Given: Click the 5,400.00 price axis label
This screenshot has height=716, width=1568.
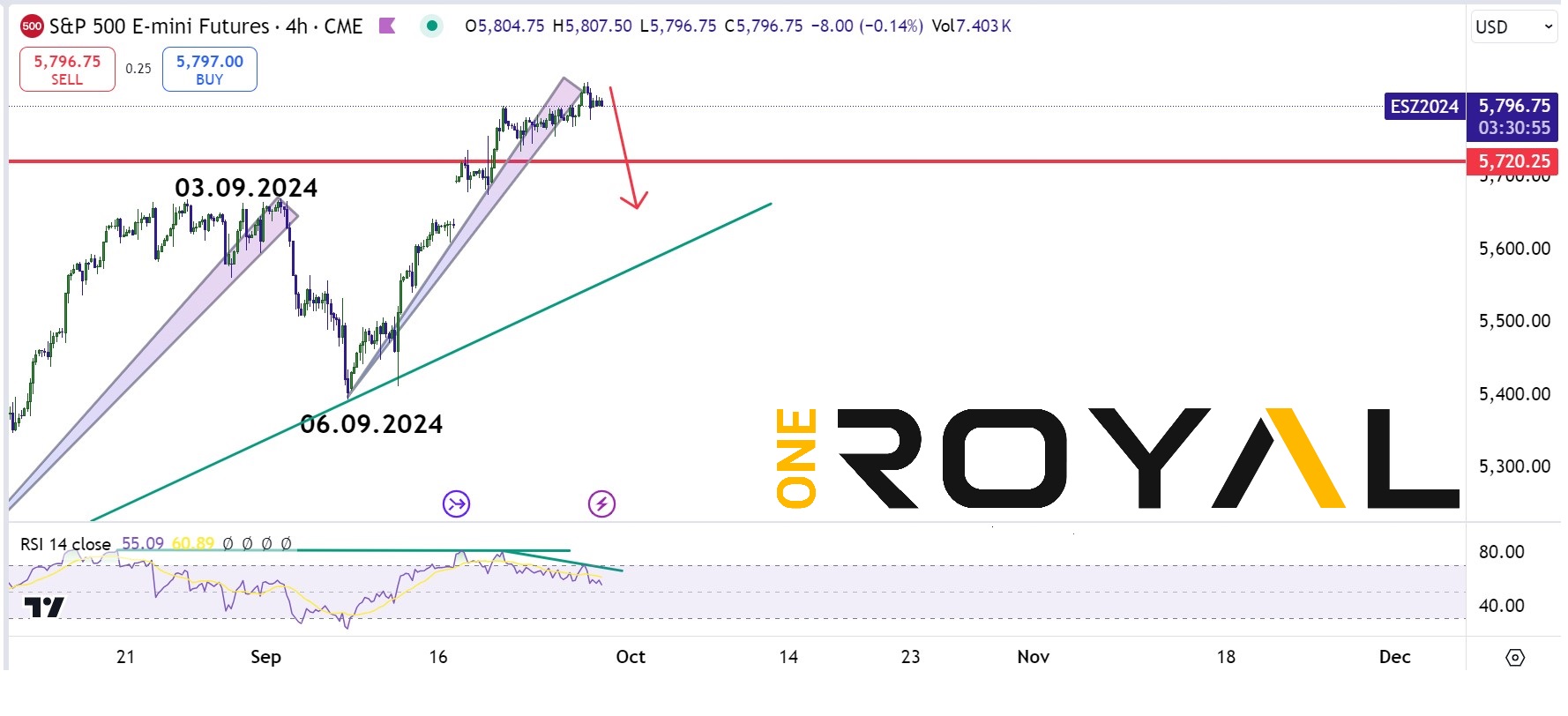Looking at the screenshot, I should pyautogui.click(x=1514, y=394).
